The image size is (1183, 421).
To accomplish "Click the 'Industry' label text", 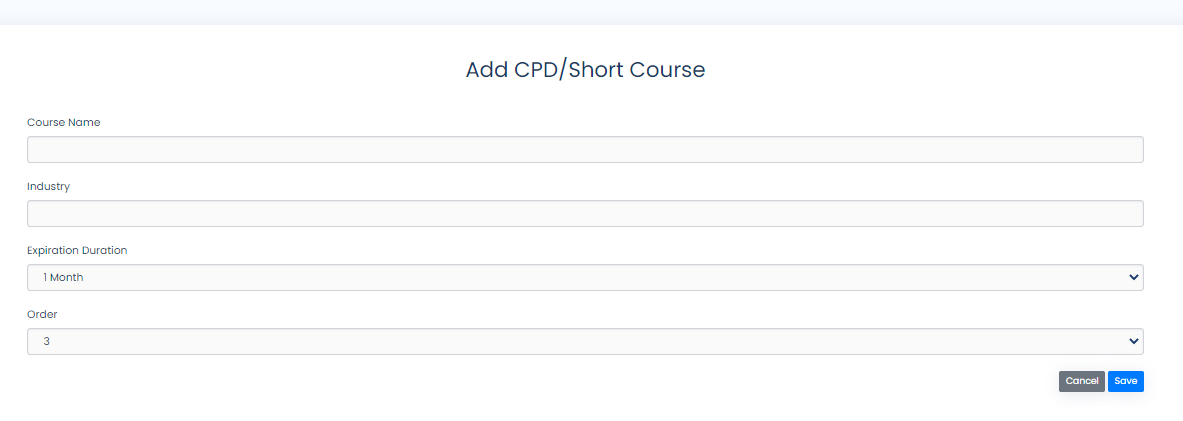I will [48, 186].
